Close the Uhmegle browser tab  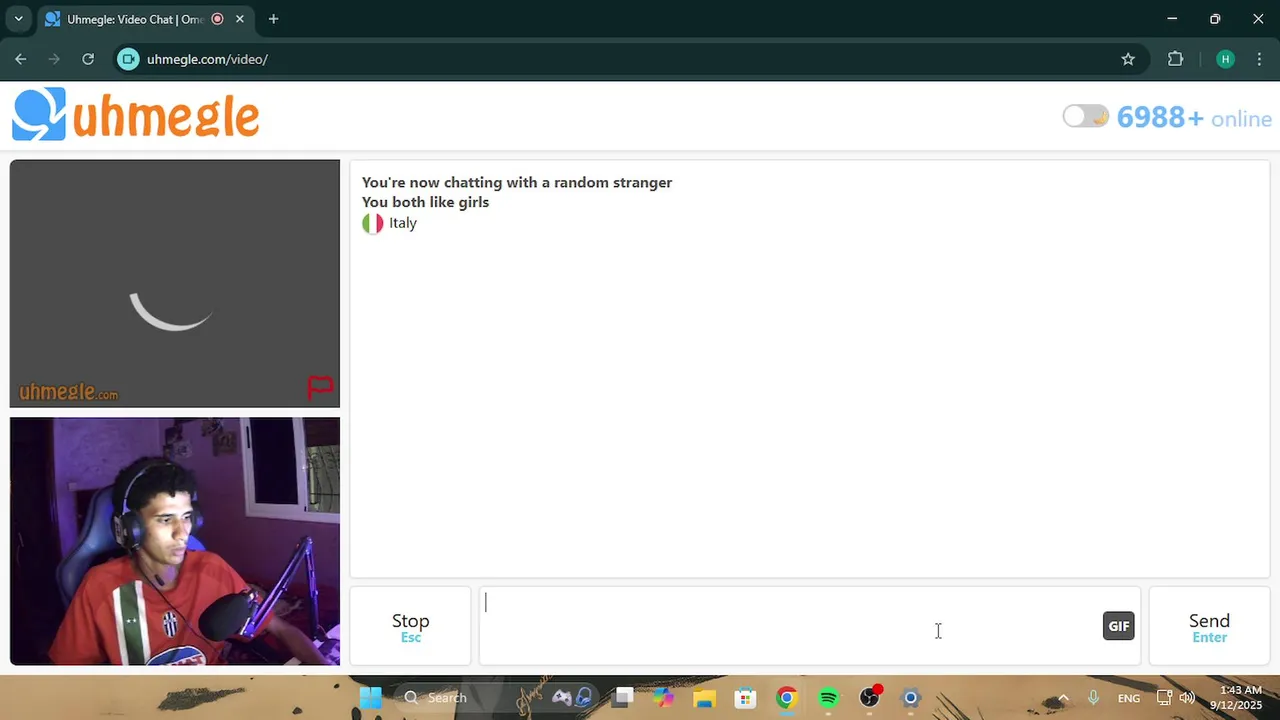coord(240,19)
